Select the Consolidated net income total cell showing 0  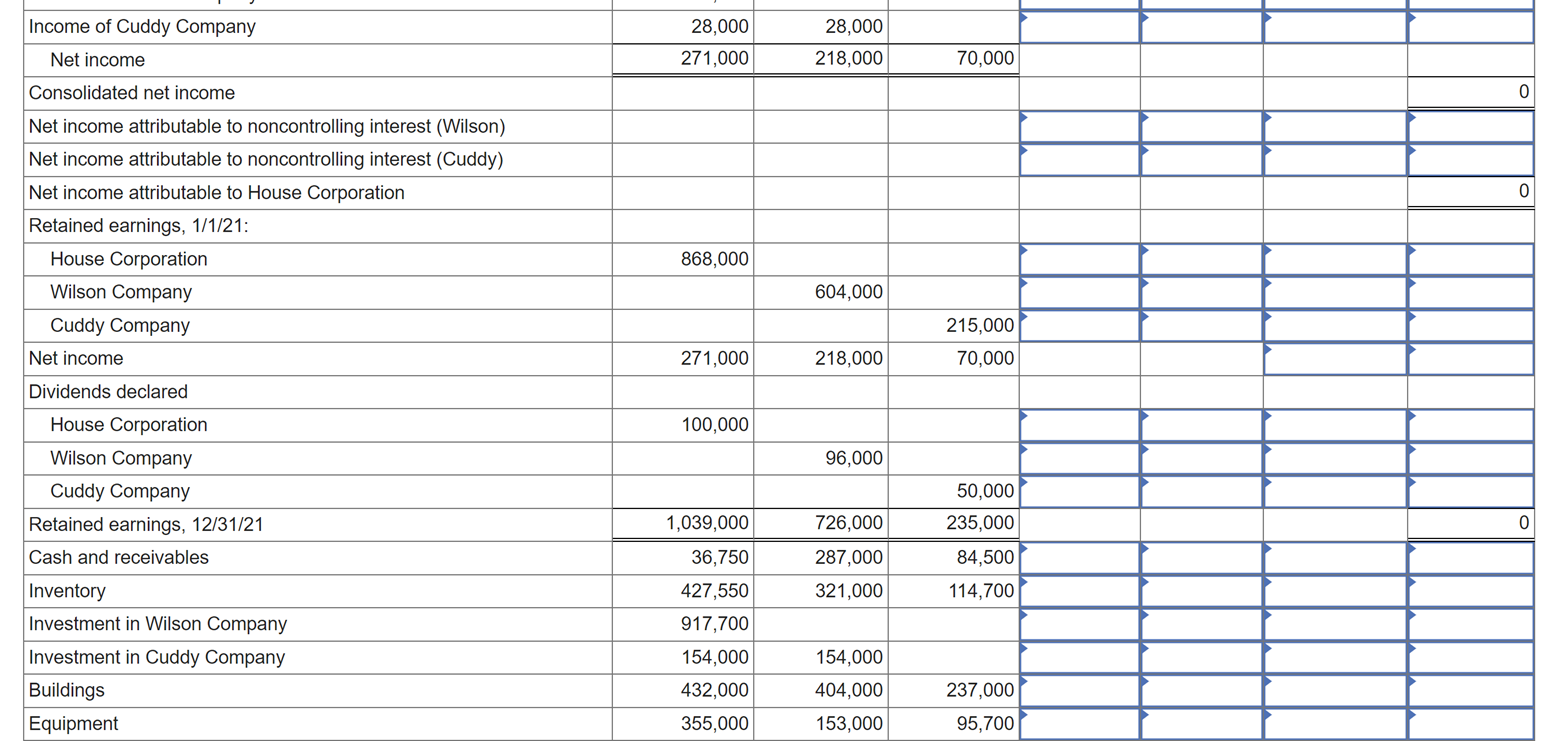pos(1470,92)
